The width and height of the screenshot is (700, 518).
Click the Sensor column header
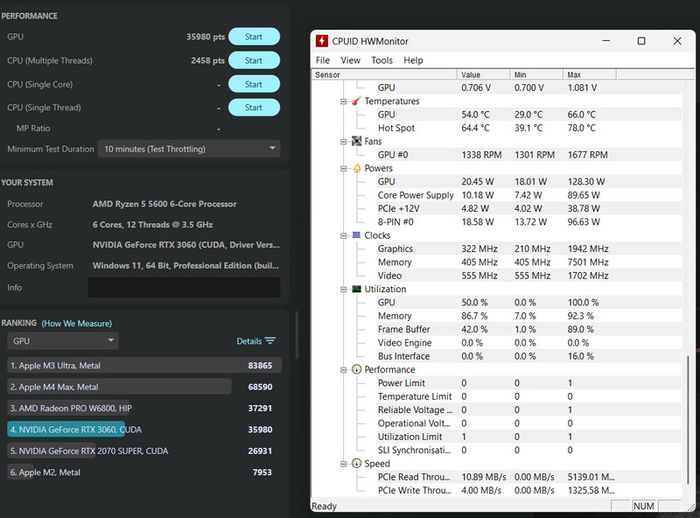pyautogui.click(x=384, y=75)
